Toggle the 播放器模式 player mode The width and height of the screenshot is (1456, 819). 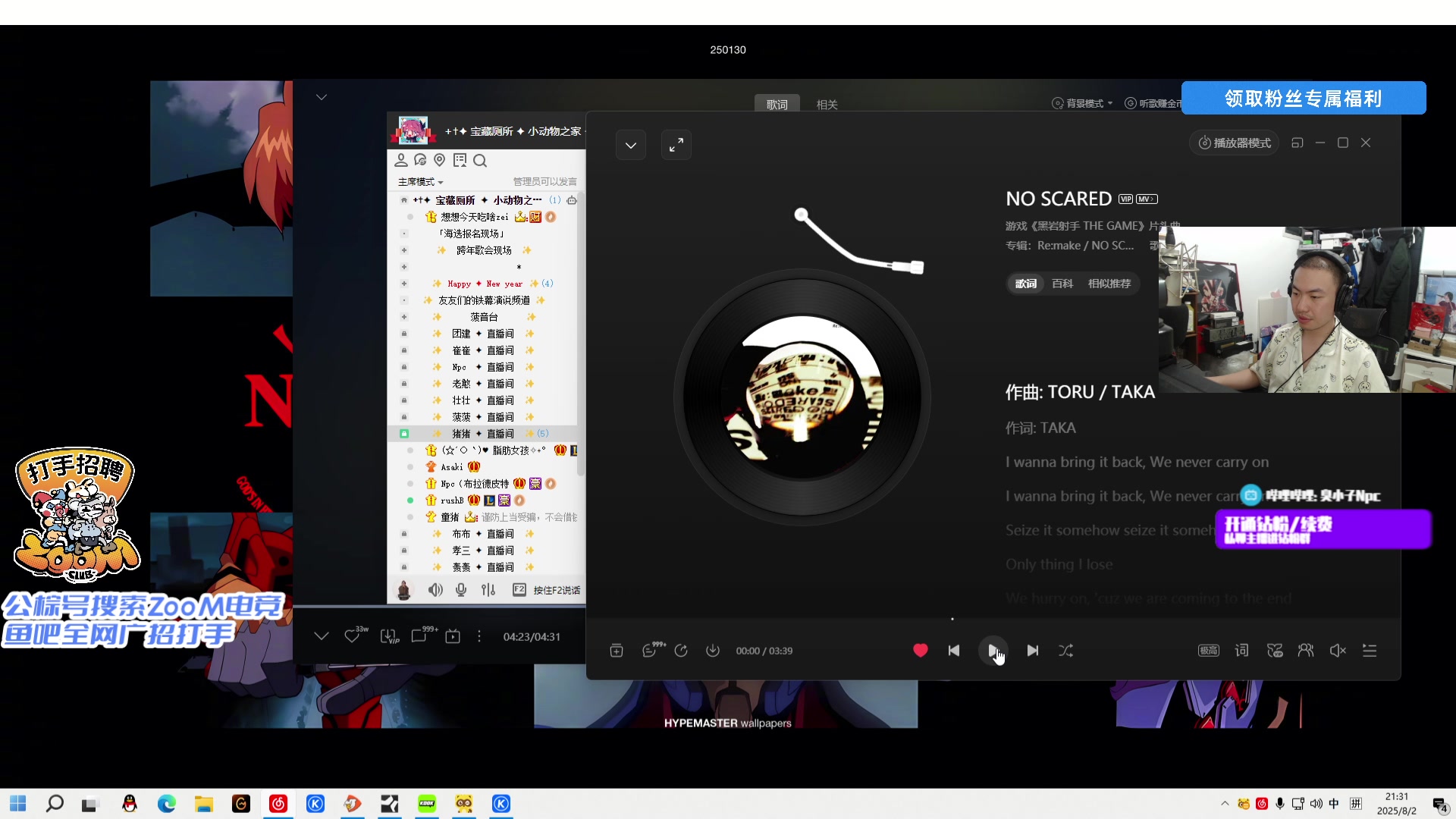point(1235,143)
